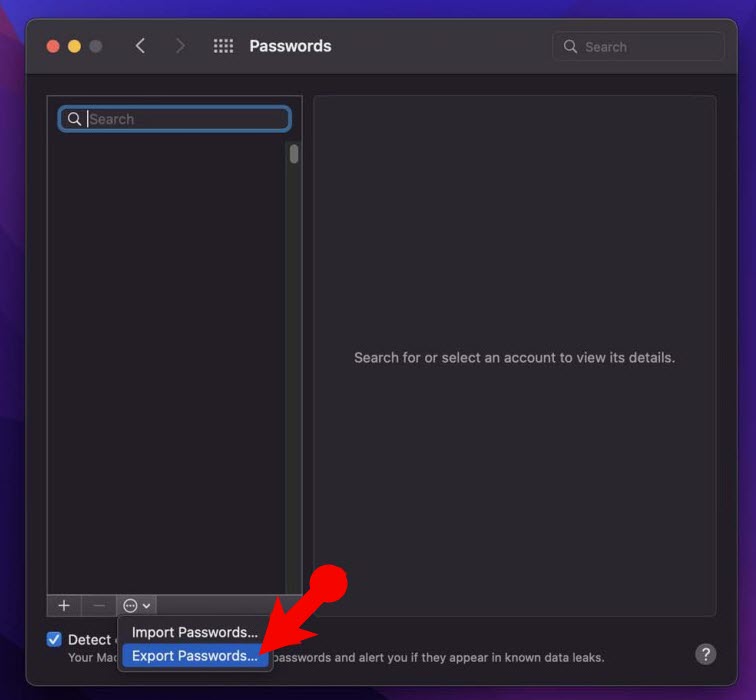Click the Passwords window title
The height and width of the screenshot is (700, 756).
pyautogui.click(x=290, y=46)
